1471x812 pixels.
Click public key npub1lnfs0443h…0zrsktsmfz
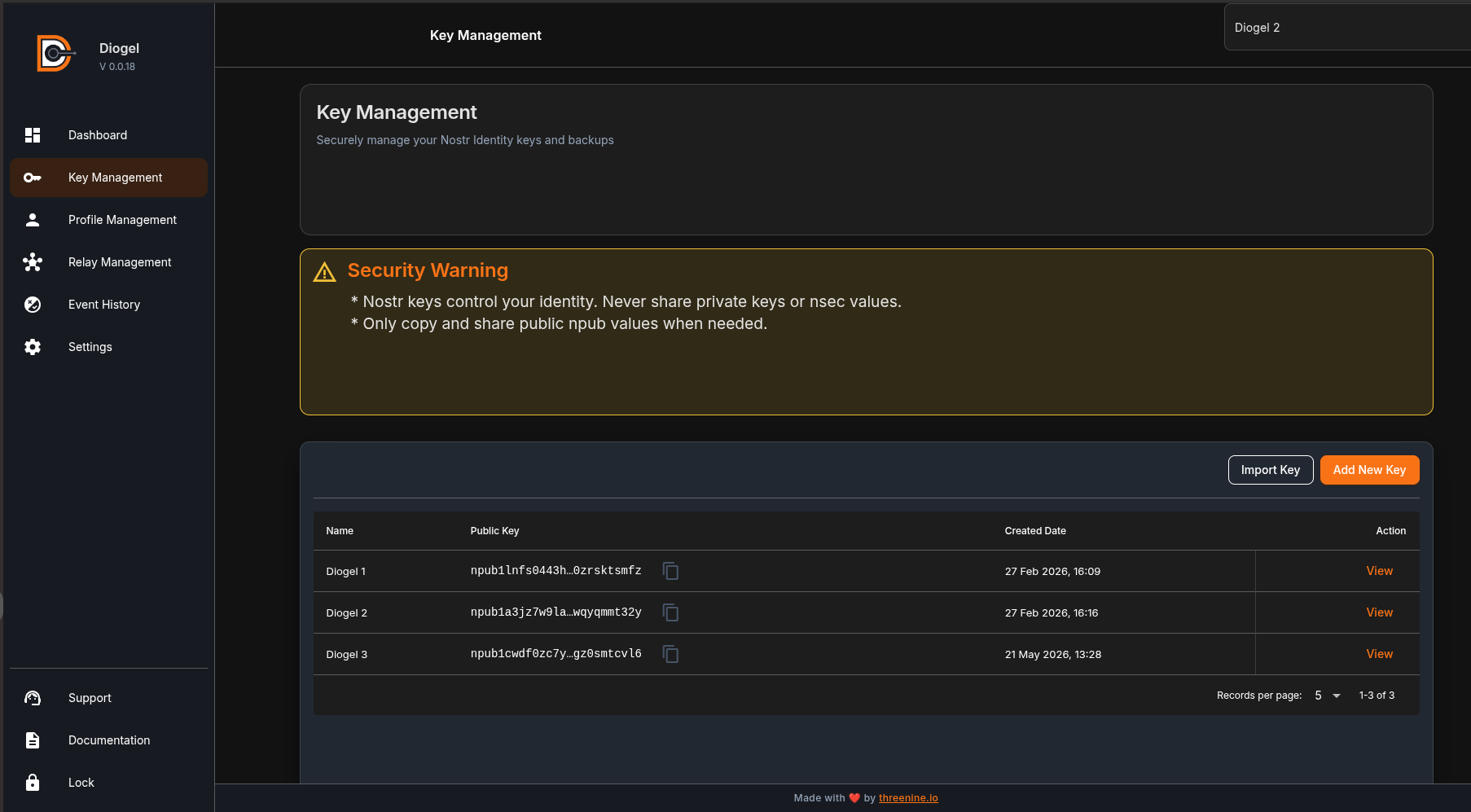556,571
